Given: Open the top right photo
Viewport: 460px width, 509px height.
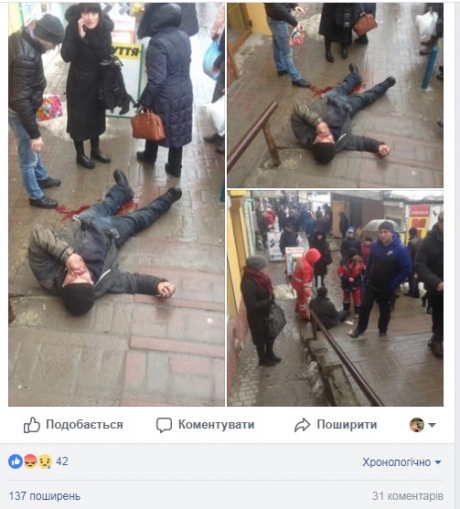Looking at the screenshot, I should pyautogui.click(x=335, y=95).
